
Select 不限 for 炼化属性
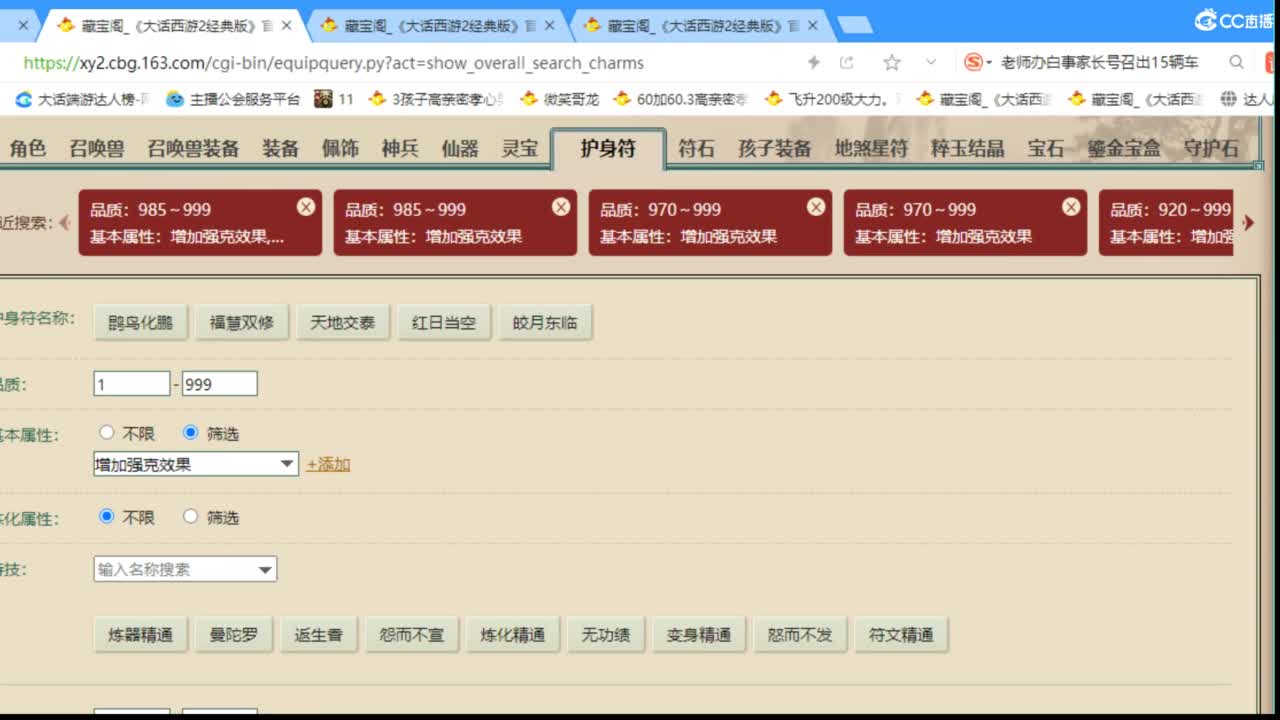coord(107,516)
